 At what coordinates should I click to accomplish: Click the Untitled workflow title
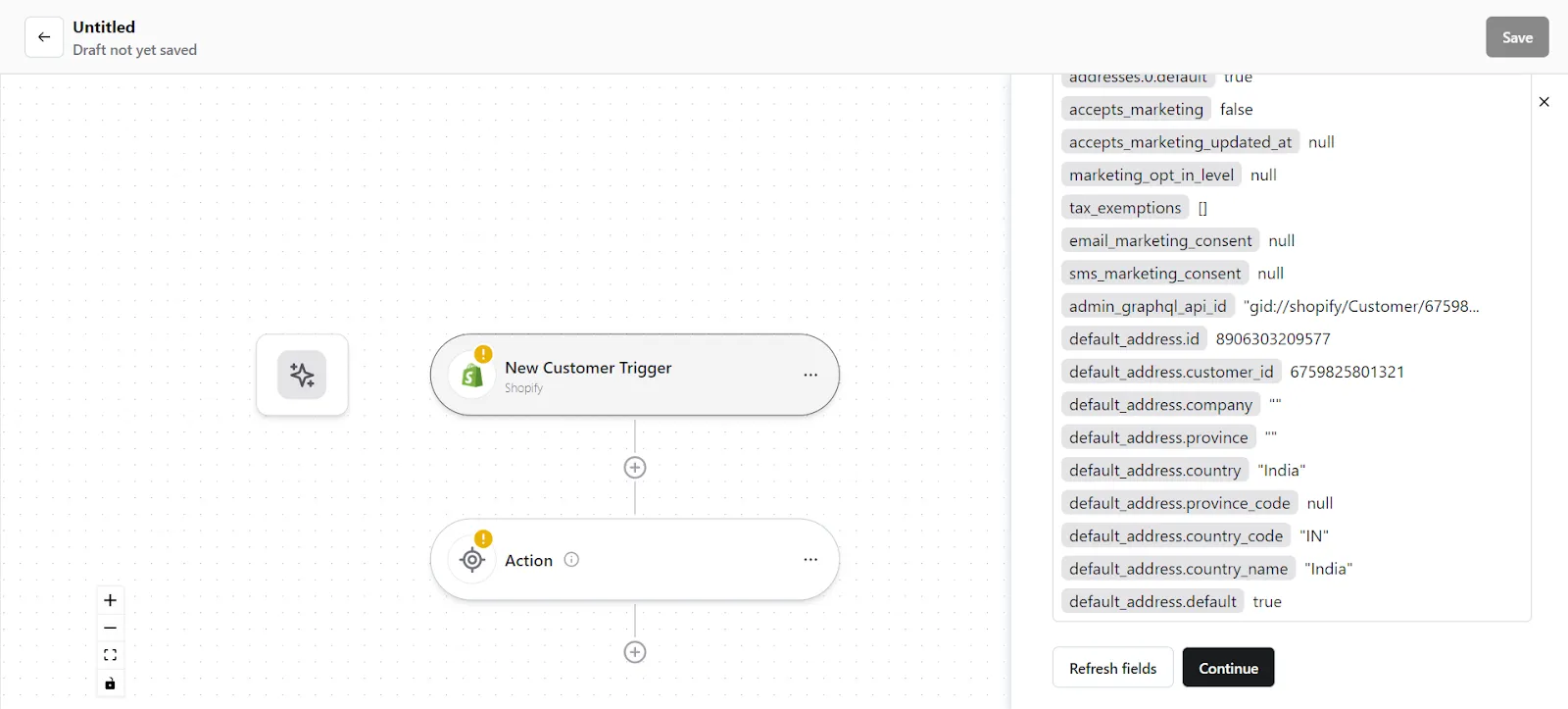click(x=104, y=27)
